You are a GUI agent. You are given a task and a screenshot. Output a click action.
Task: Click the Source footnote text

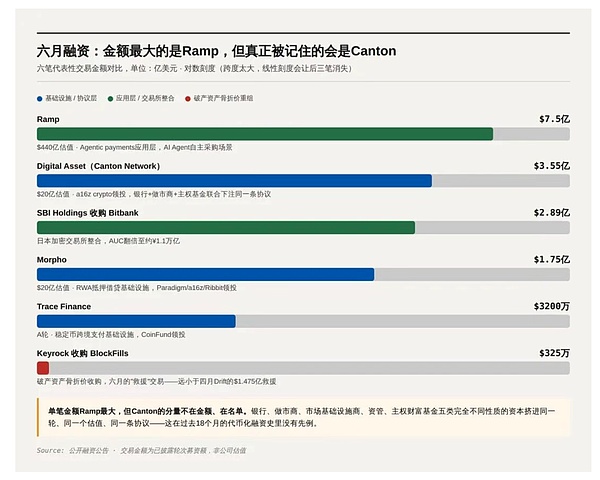click(x=141, y=451)
